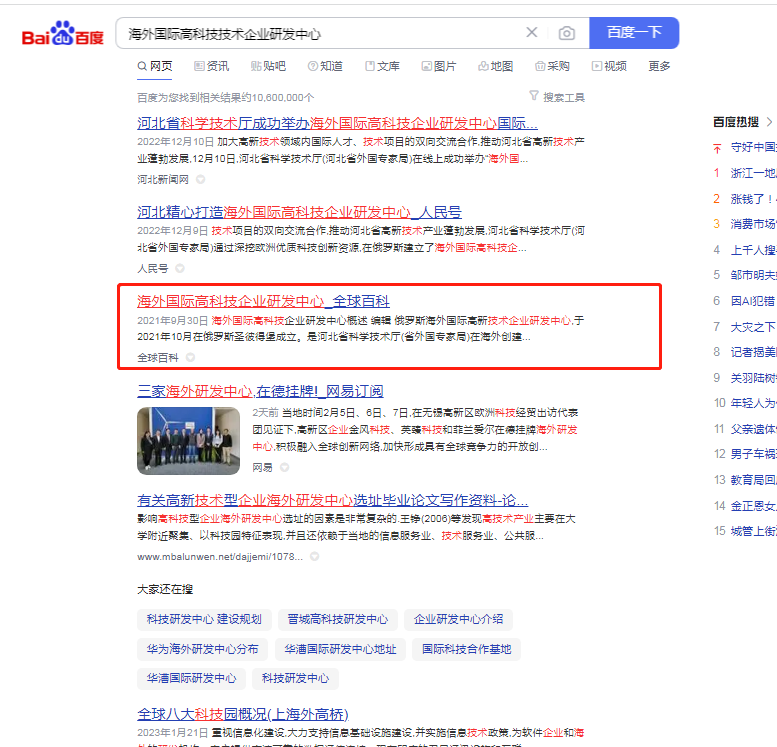Open hot search item 12 男子车祸
The height and width of the screenshot is (747, 777).
753,454
